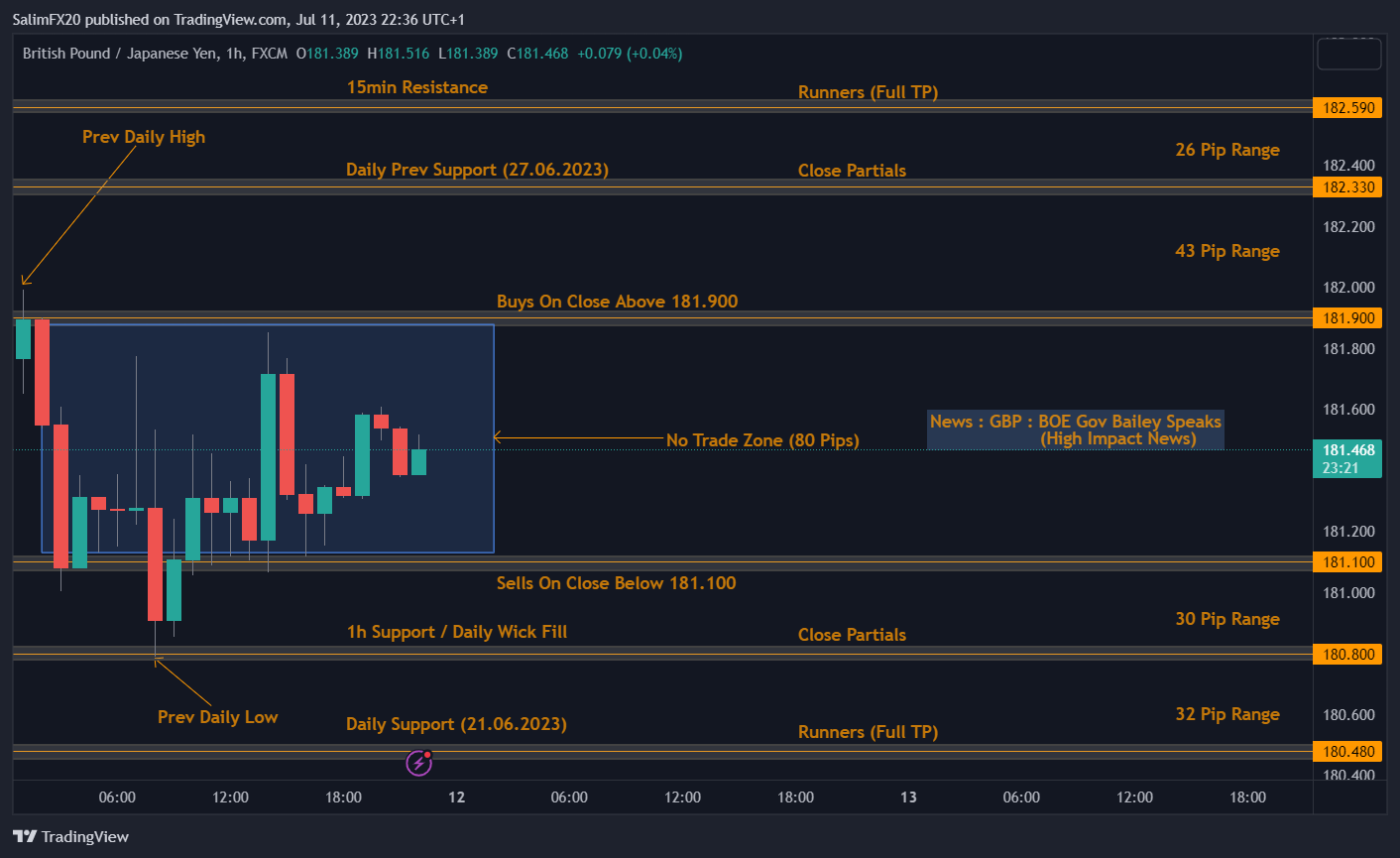Image resolution: width=1400 pixels, height=858 pixels.
Task: Select the Prev Daily Low annotation
Action: [217, 717]
